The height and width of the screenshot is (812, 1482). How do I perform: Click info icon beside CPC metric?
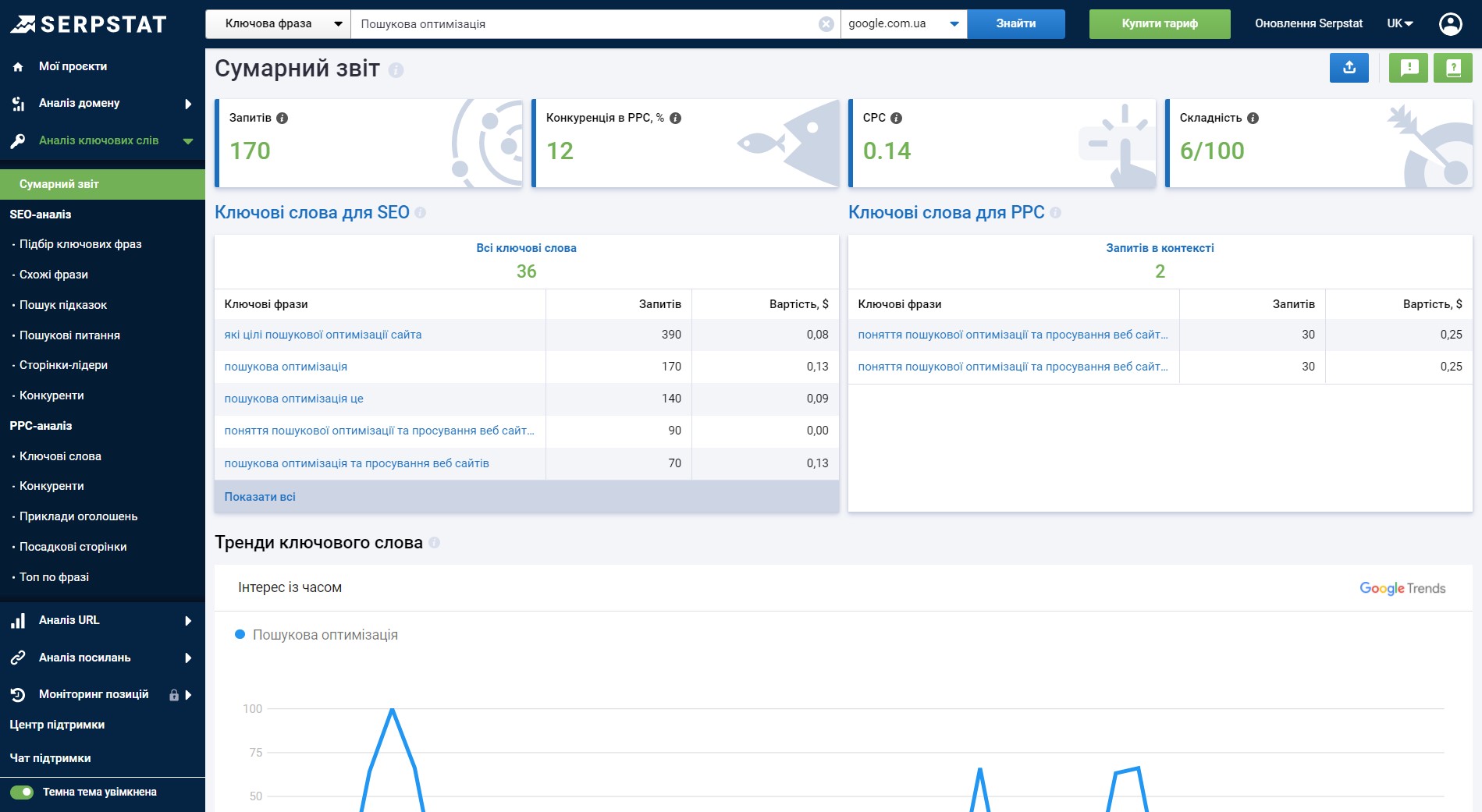coord(896,118)
